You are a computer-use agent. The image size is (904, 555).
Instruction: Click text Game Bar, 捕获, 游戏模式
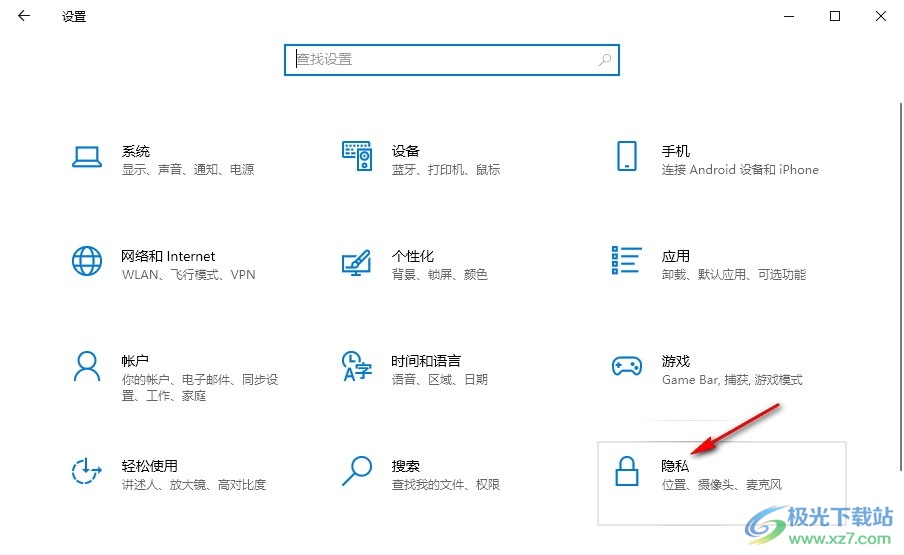click(x=732, y=379)
